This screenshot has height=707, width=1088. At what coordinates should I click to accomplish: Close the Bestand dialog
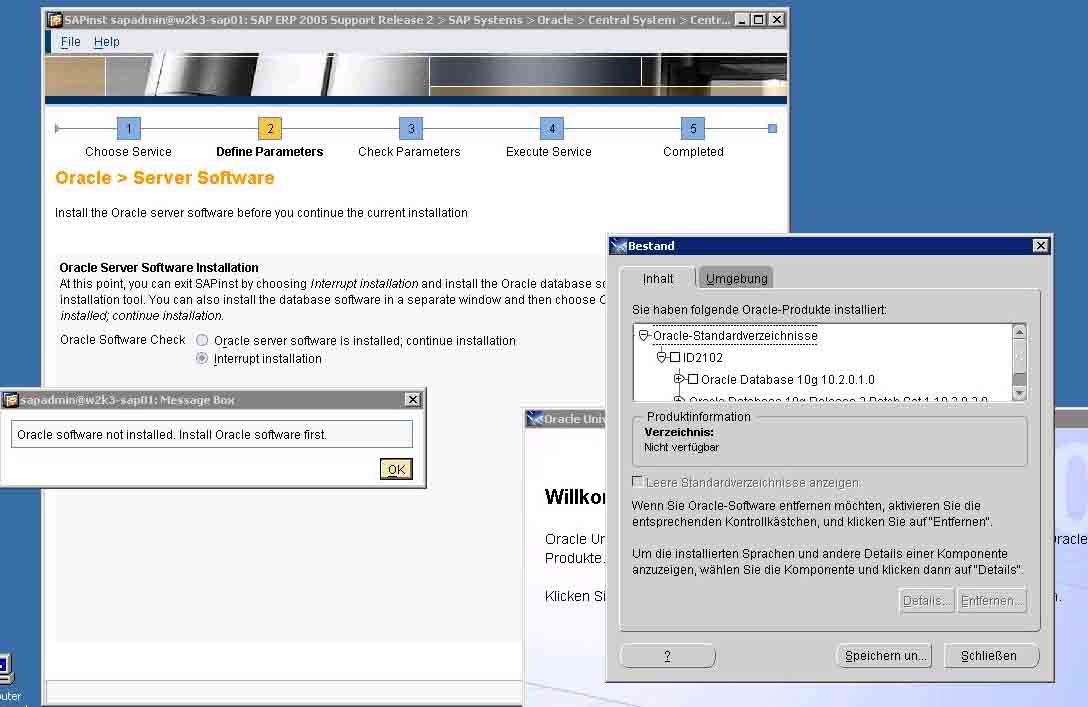point(1040,246)
